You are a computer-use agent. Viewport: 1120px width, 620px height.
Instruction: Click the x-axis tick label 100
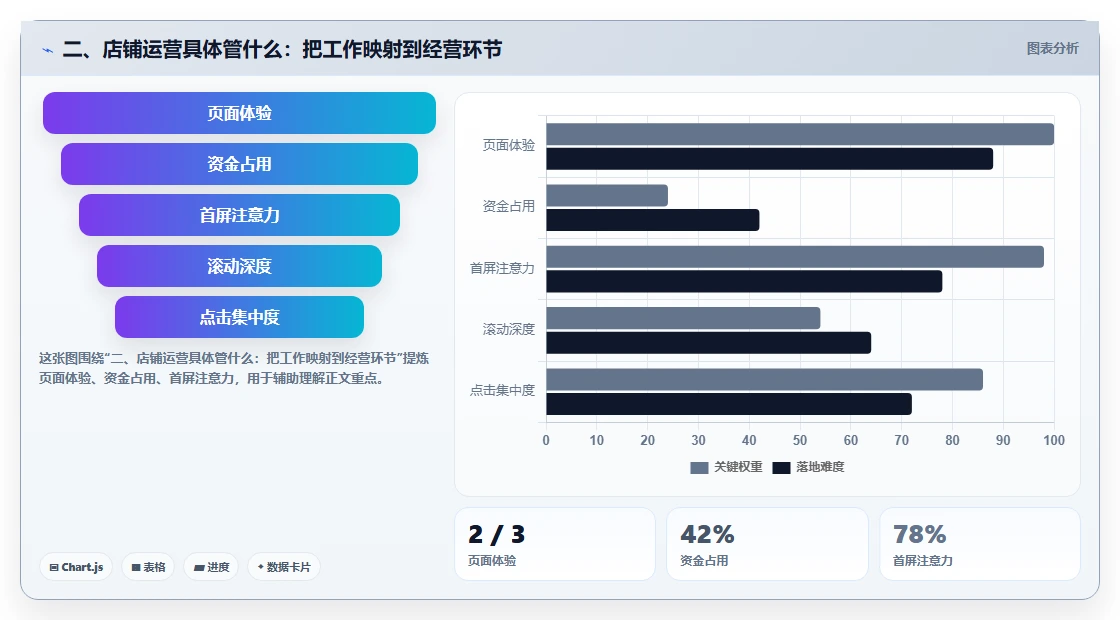coord(1054,441)
